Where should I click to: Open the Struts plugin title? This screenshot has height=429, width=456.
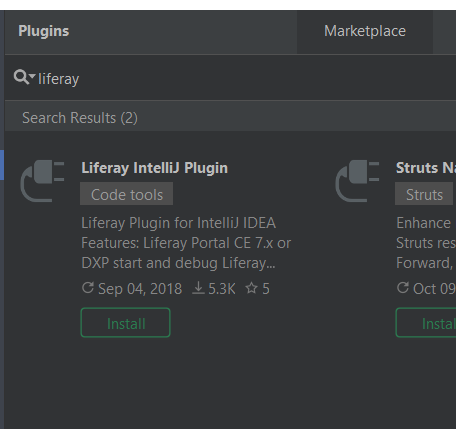426,168
